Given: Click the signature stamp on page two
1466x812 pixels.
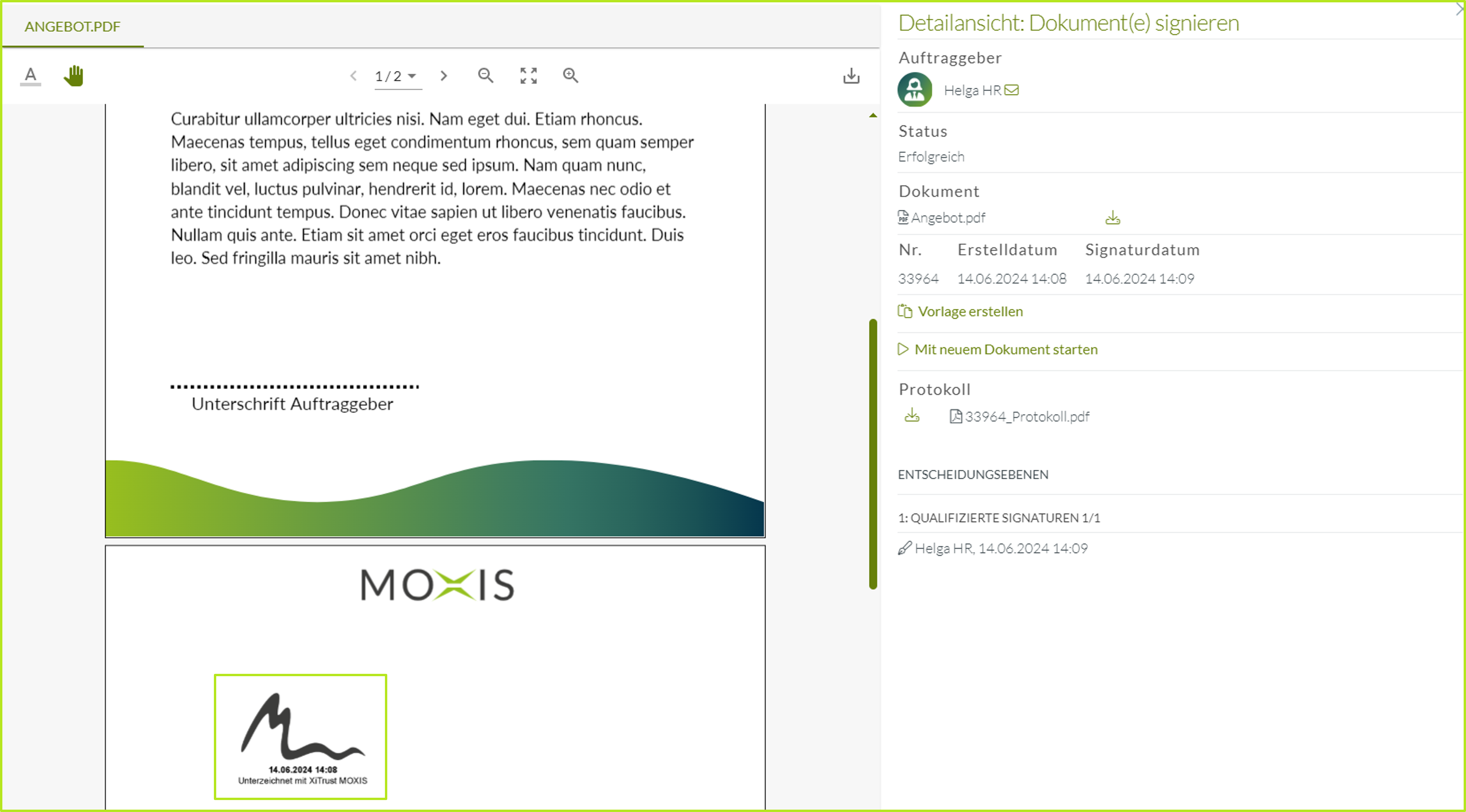Looking at the screenshot, I should 301,736.
